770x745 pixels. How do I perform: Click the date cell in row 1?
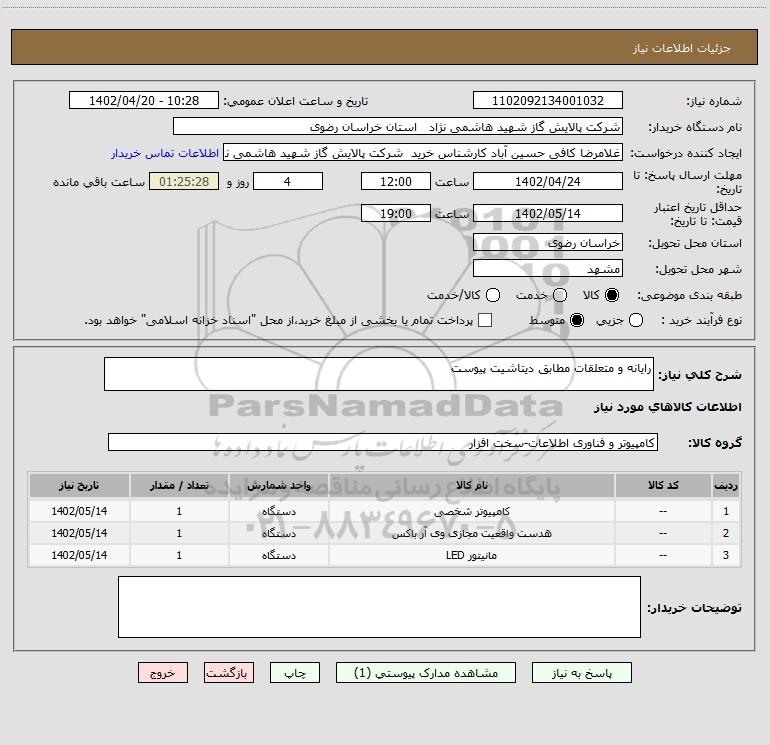click(x=79, y=511)
